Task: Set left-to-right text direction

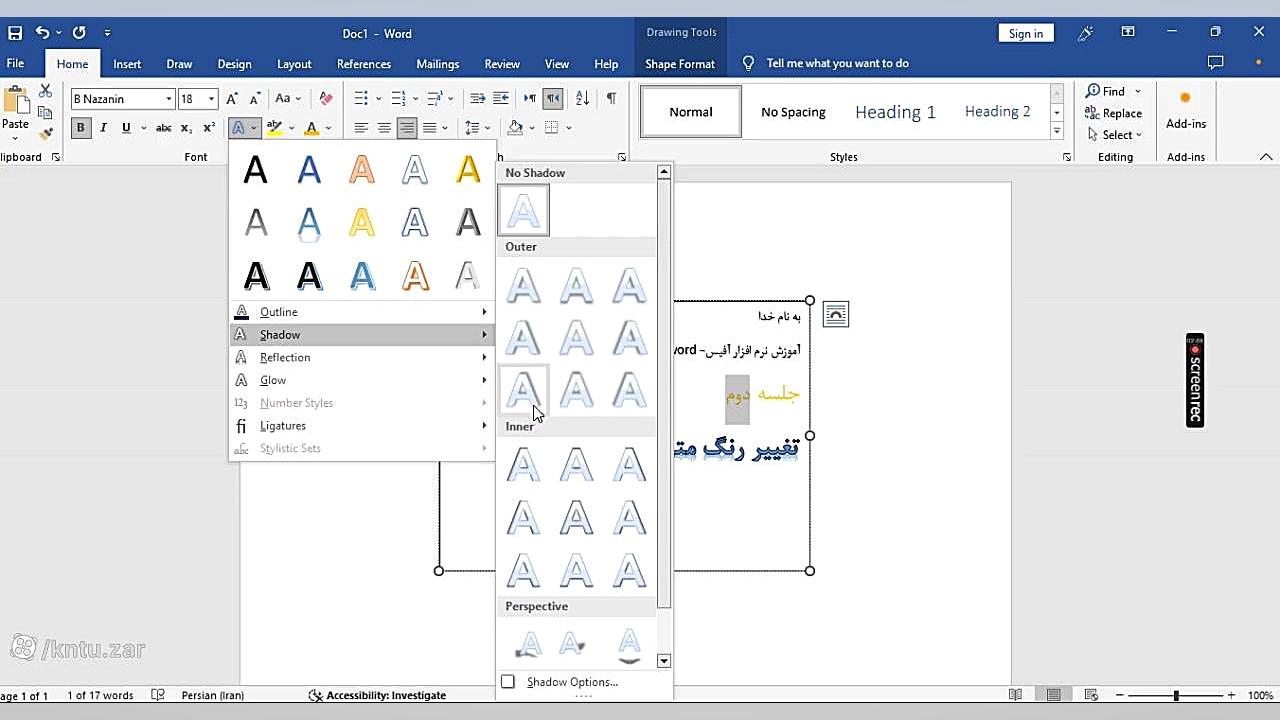Action: (x=530, y=98)
